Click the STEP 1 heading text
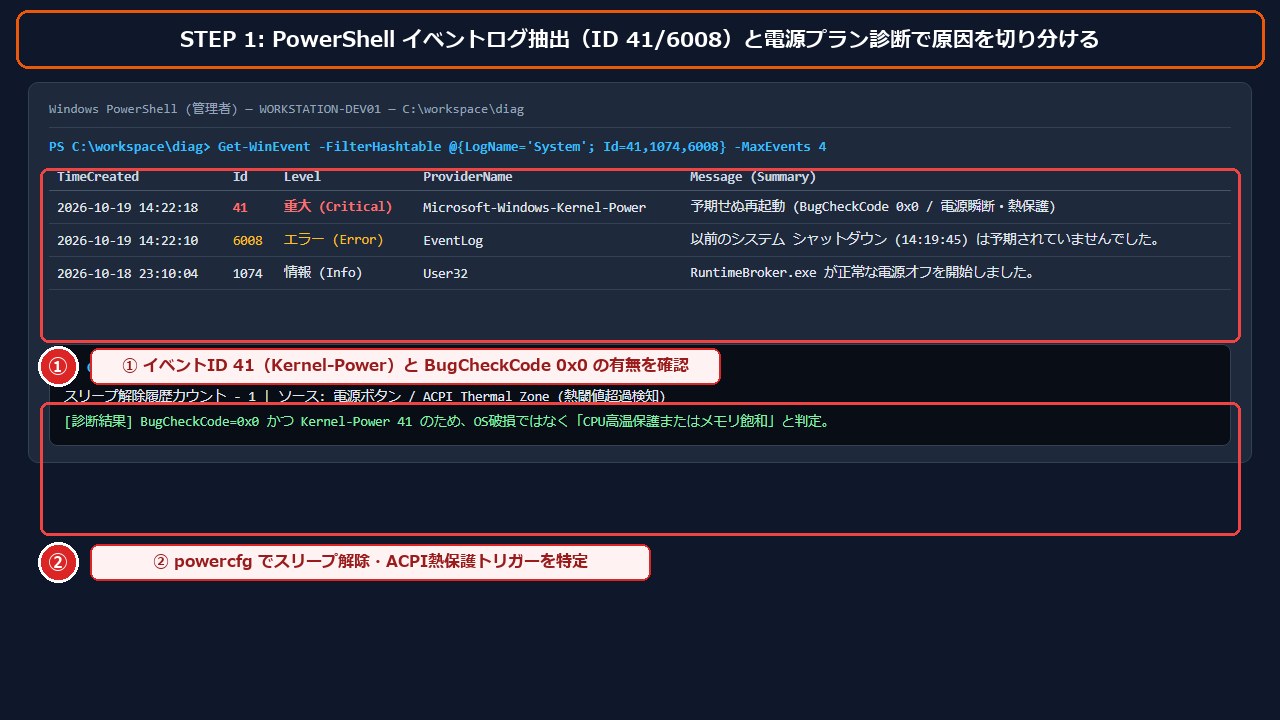 tap(640, 39)
